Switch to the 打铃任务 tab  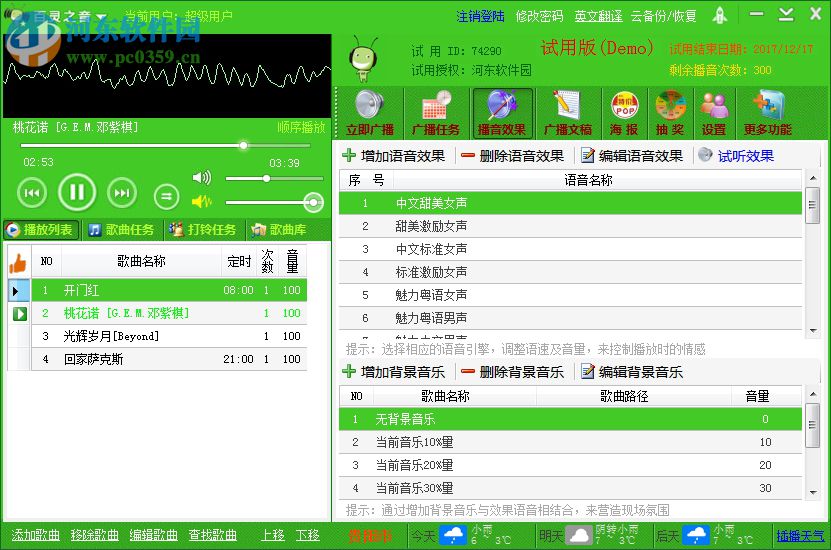(x=204, y=230)
